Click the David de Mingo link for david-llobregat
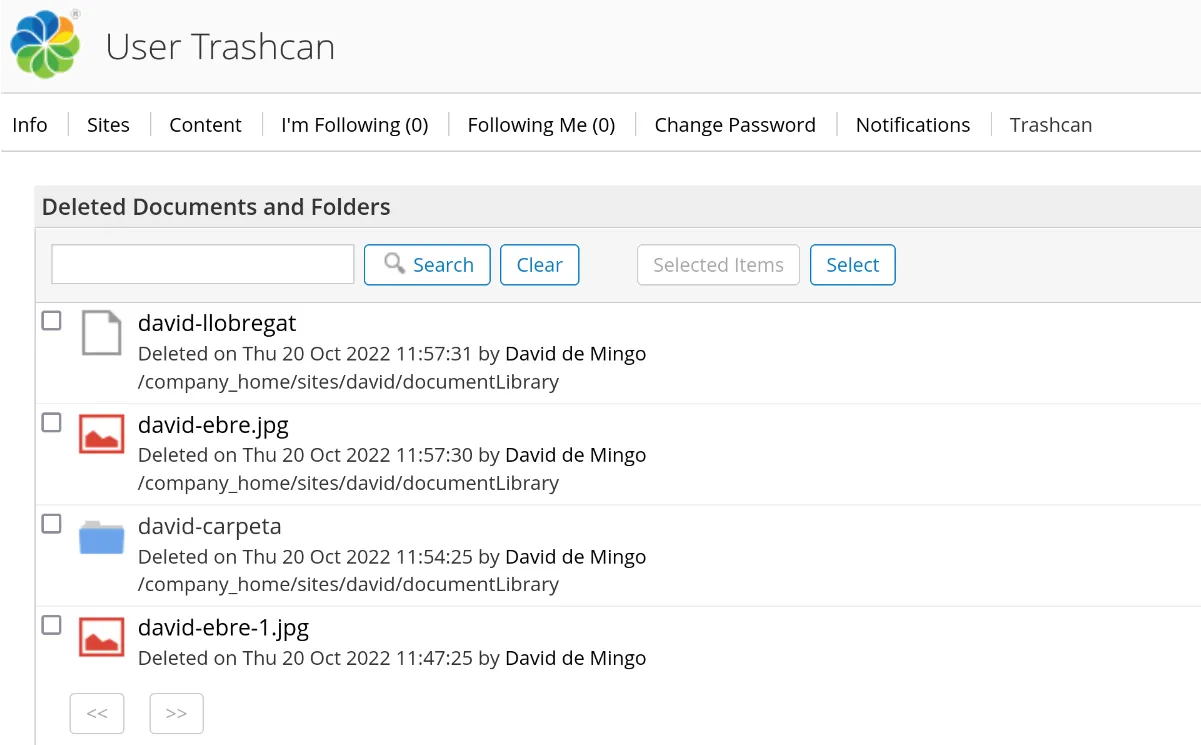This screenshot has height=745, width=1201. tap(575, 354)
